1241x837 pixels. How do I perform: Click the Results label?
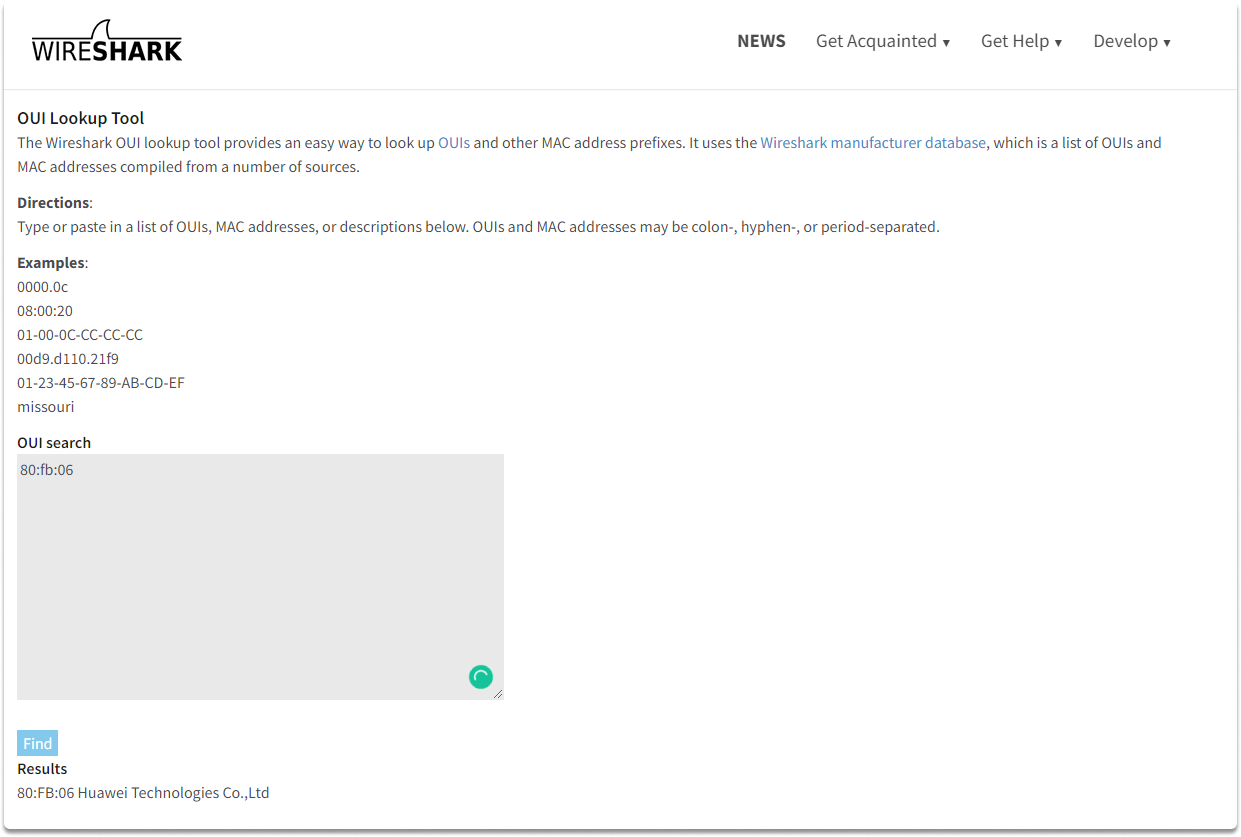coord(42,769)
